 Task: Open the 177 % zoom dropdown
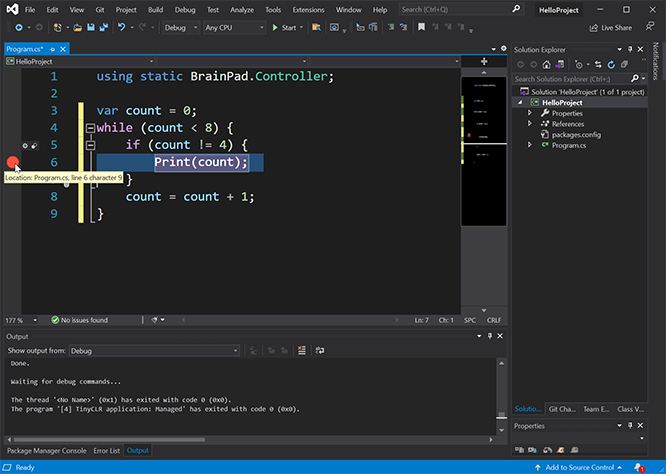(x=35, y=320)
